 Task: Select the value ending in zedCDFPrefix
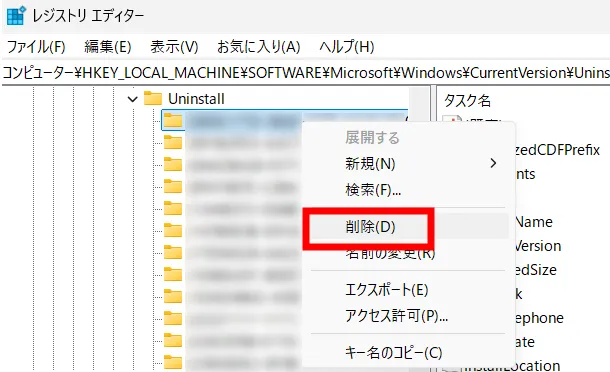coord(557,150)
